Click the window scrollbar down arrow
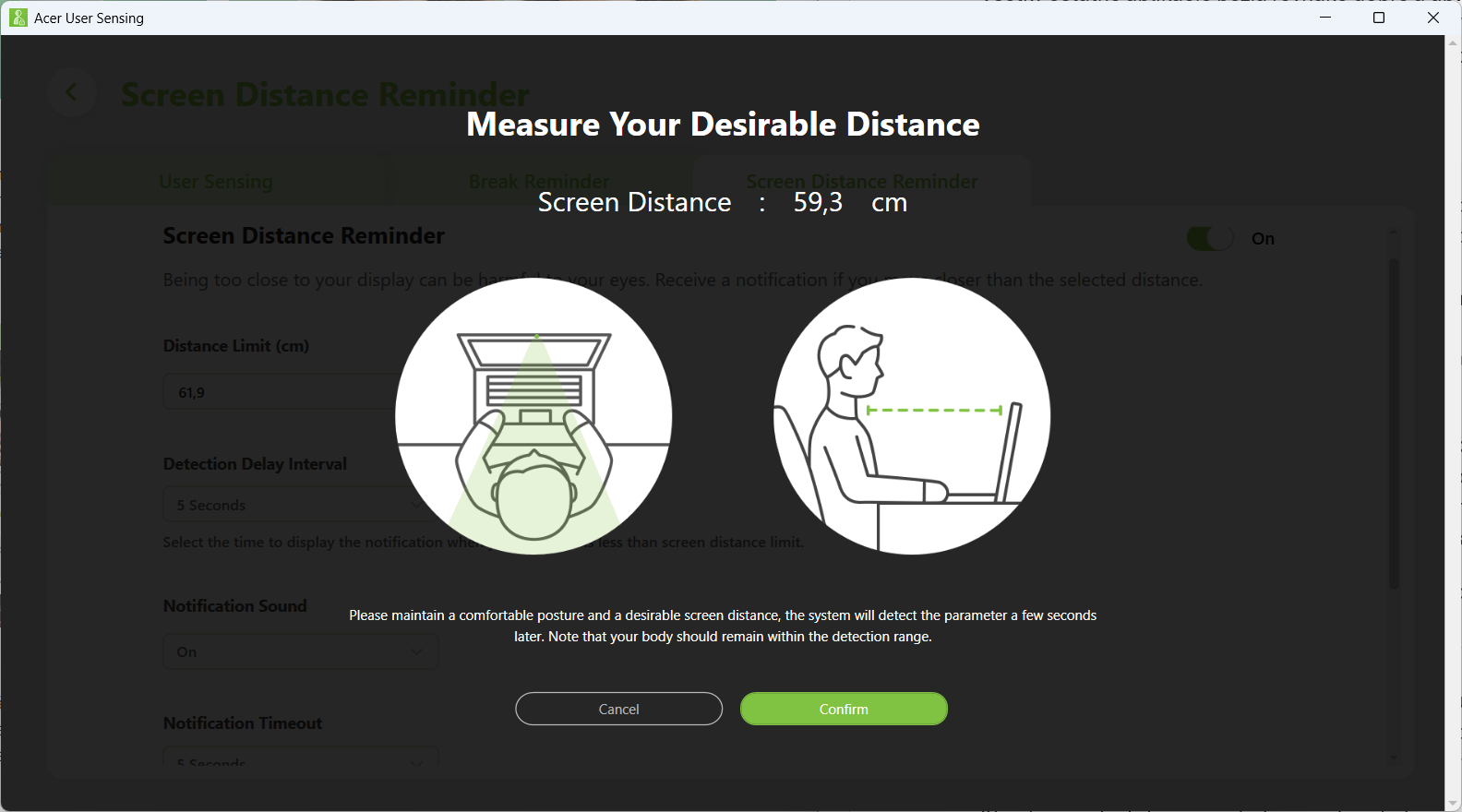The image size is (1462, 812). pos(1454,803)
